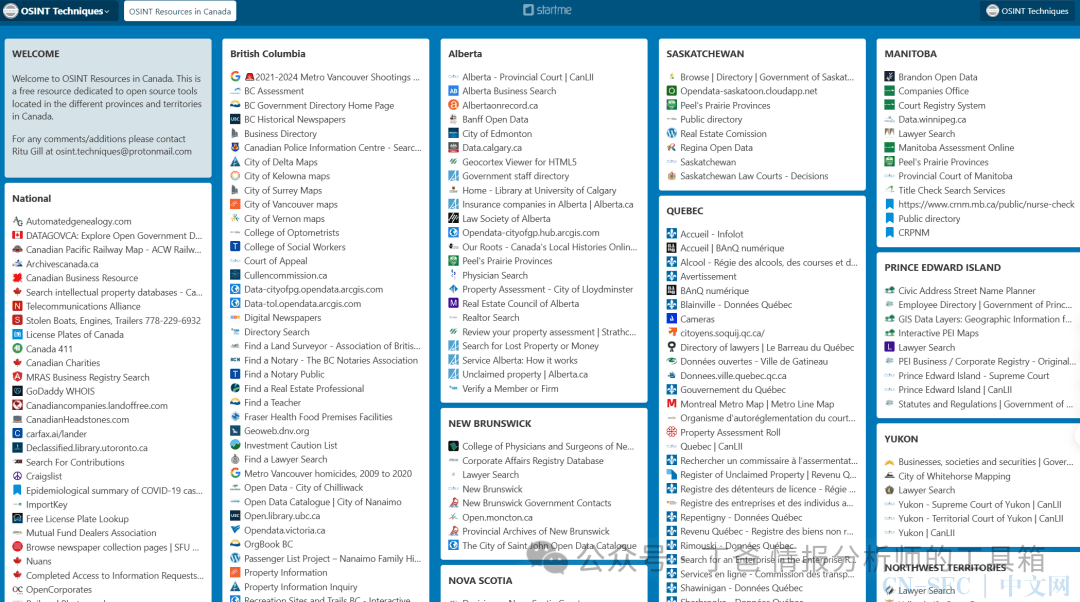1080x602 pixels.
Task: Open the Find a Notary Public link
Action: pyautogui.click(x=284, y=374)
